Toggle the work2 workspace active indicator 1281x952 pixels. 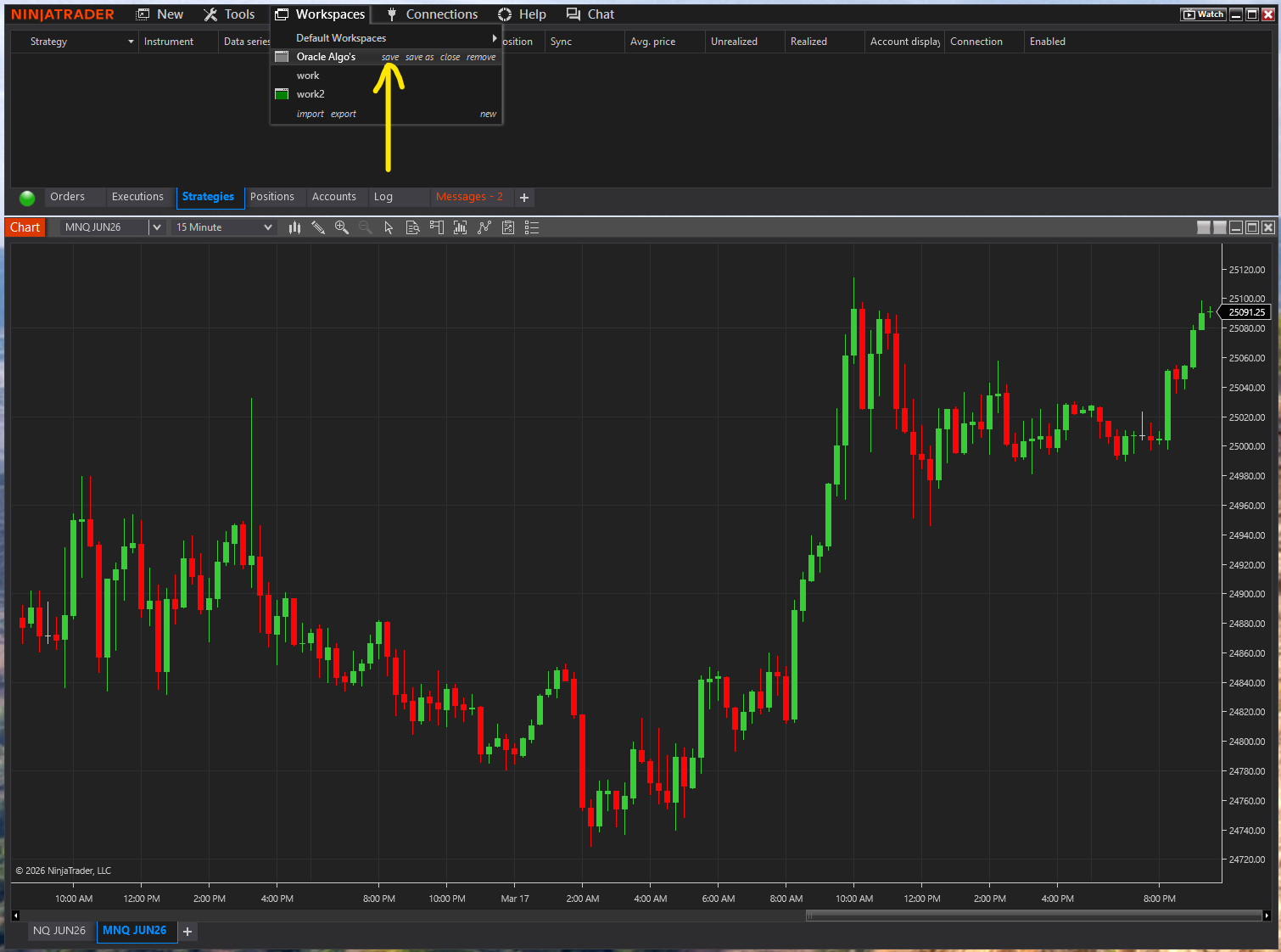[282, 94]
